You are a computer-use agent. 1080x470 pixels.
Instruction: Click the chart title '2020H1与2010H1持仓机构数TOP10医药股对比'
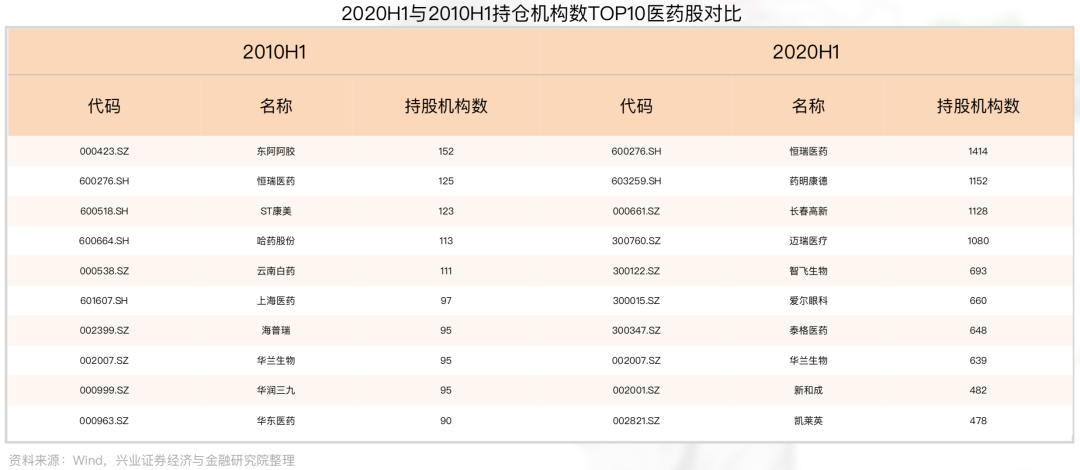[541, 14]
